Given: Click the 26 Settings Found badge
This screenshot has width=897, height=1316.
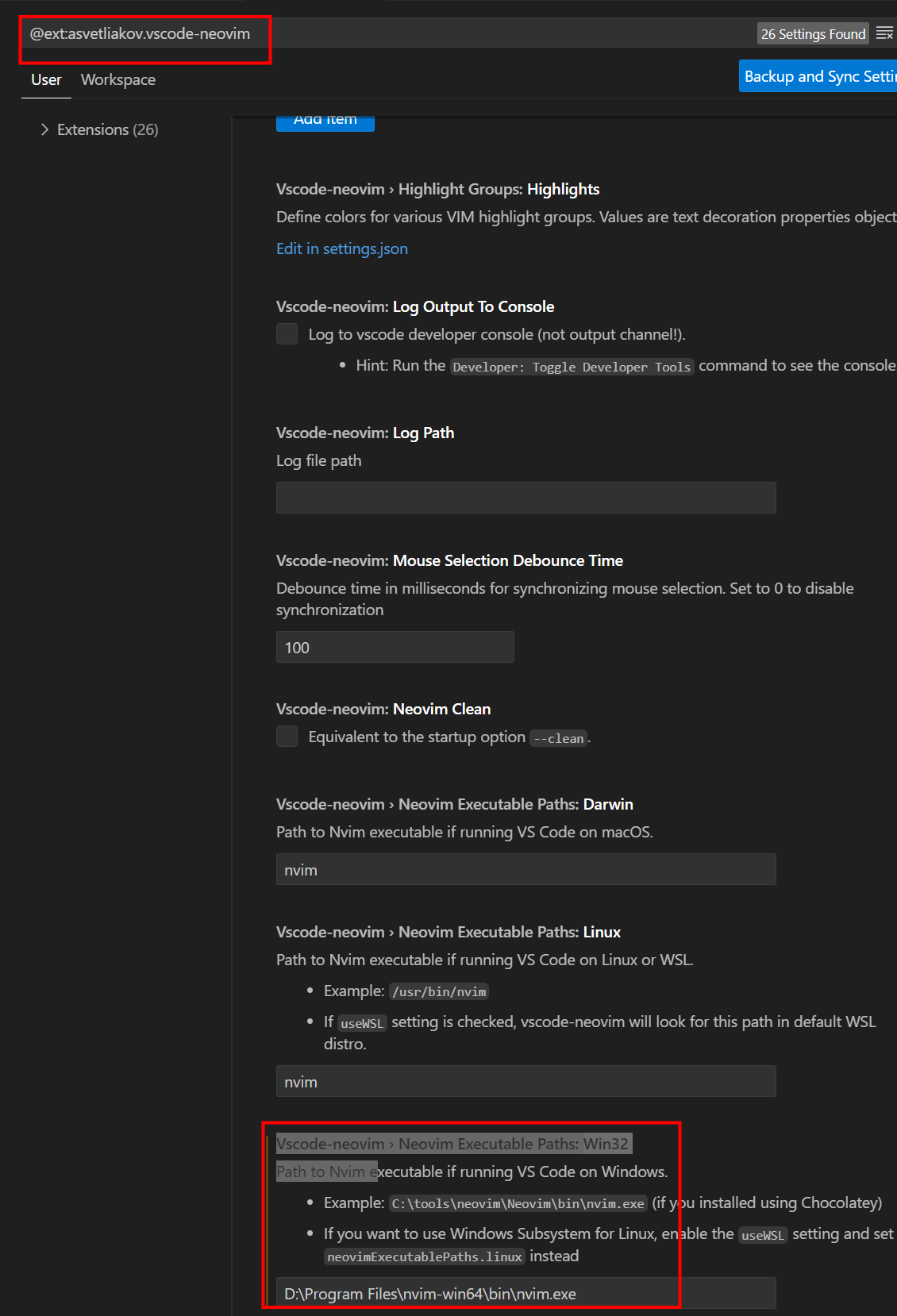Looking at the screenshot, I should [813, 34].
